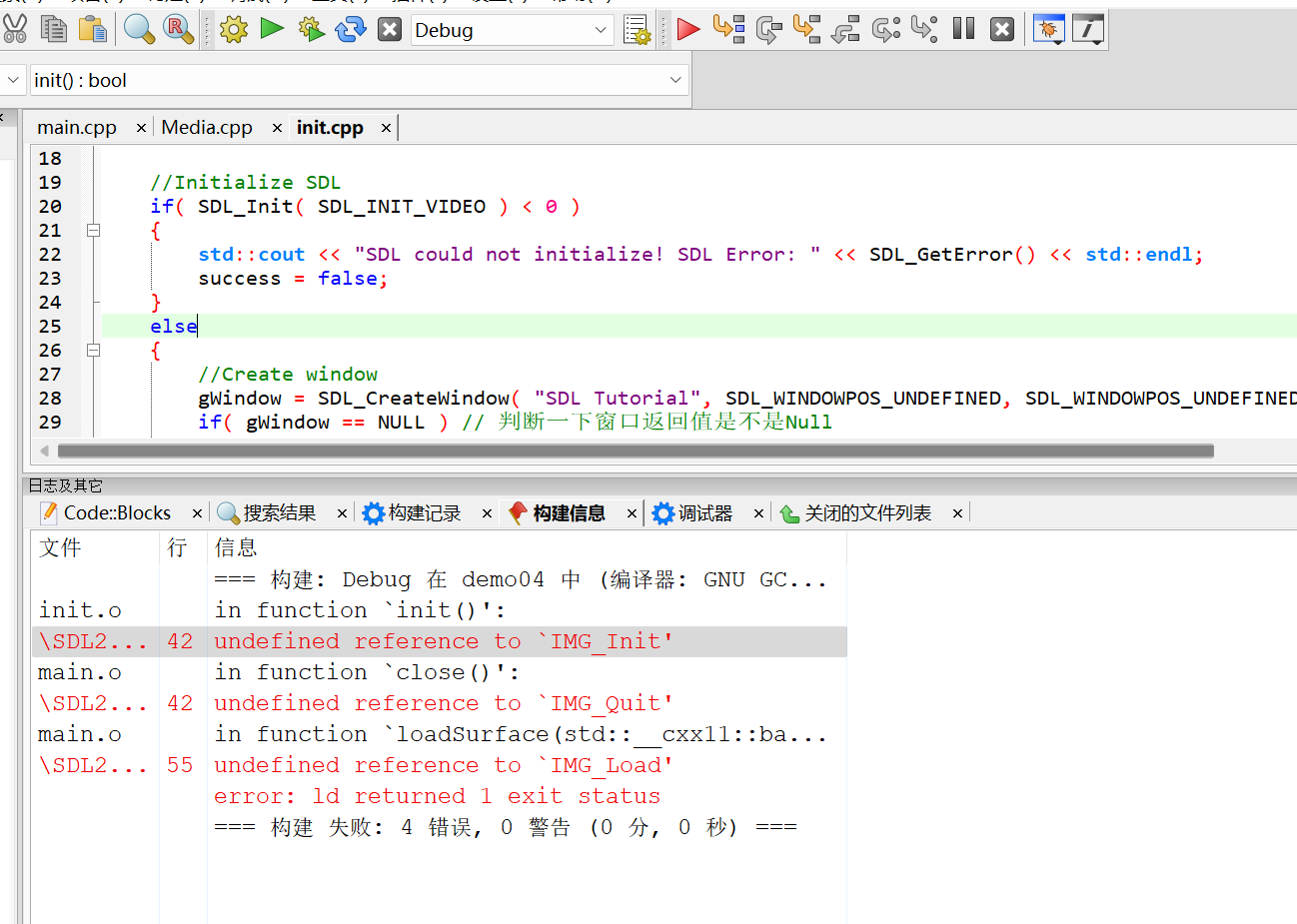This screenshot has height=924, width=1297.
Task: Click line number 25 in the gutter
Action: point(50,327)
